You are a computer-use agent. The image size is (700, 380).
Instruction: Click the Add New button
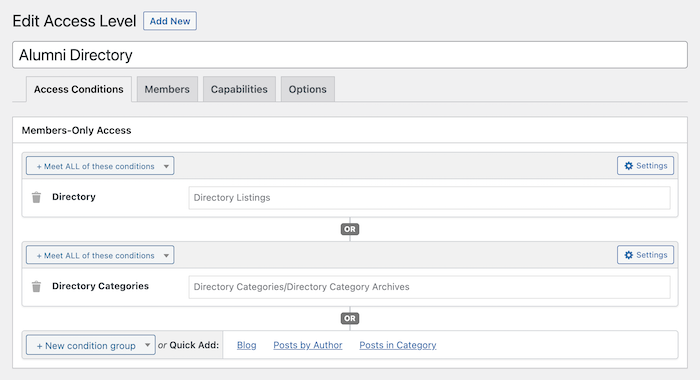tap(170, 21)
